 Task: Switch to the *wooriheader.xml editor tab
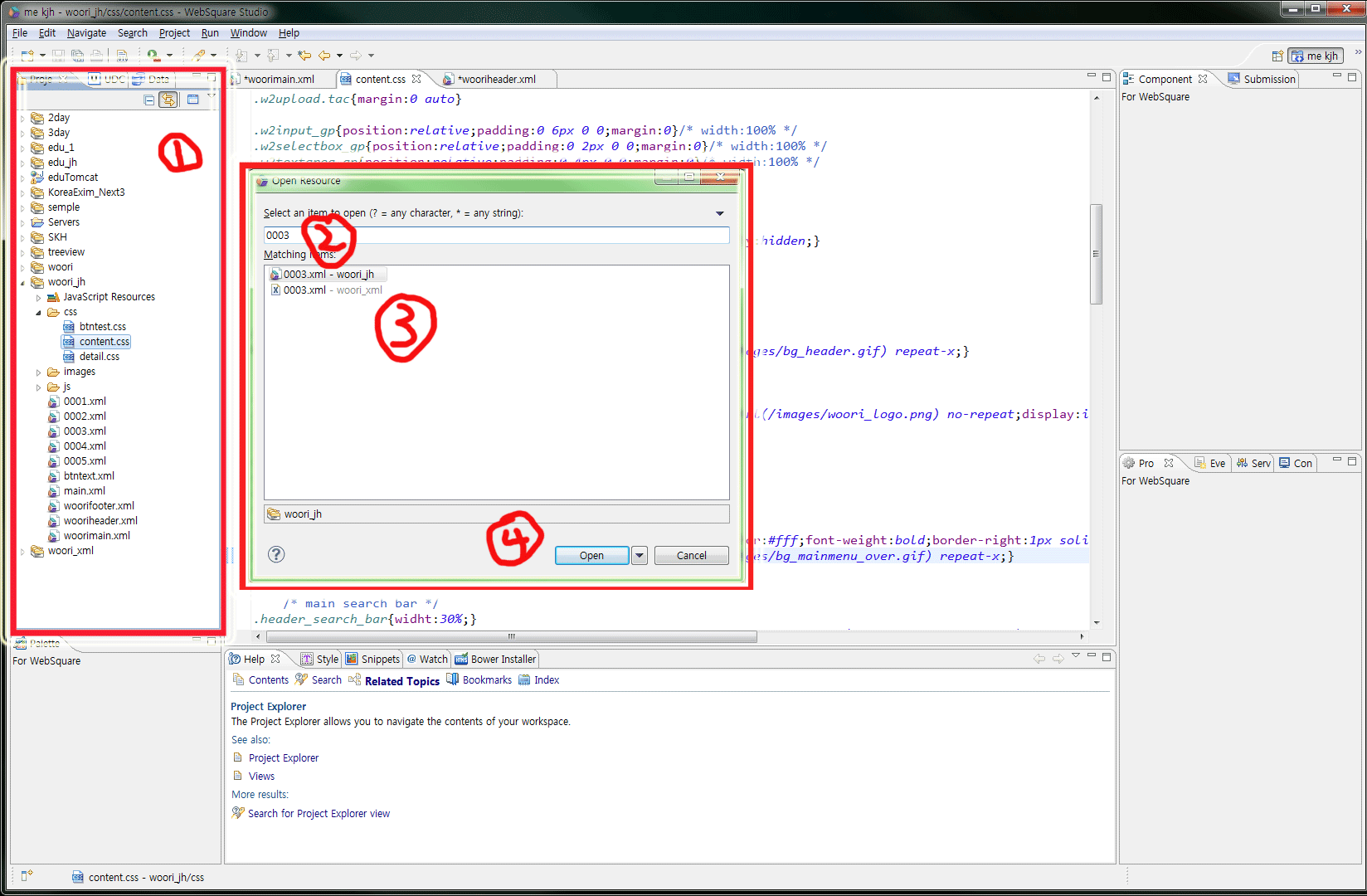tap(497, 79)
